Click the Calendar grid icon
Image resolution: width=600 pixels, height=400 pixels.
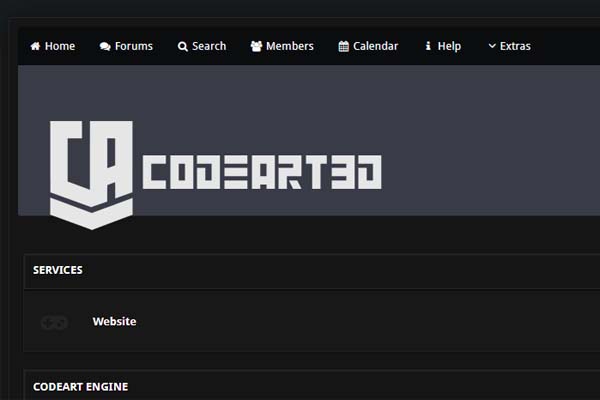pyautogui.click(x=344, y=46)
